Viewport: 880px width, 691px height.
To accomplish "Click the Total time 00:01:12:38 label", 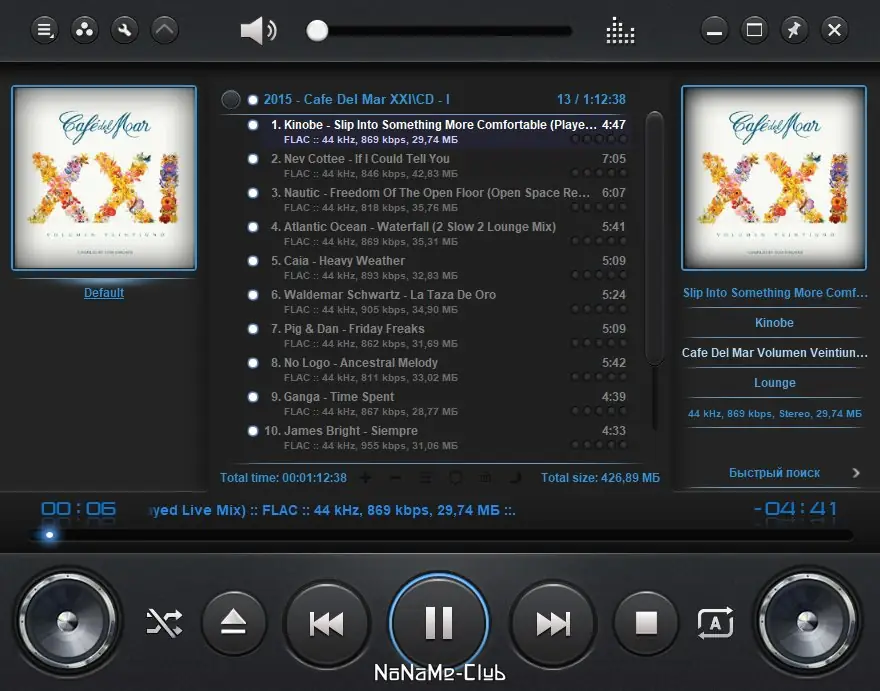I will pos(283,478).
